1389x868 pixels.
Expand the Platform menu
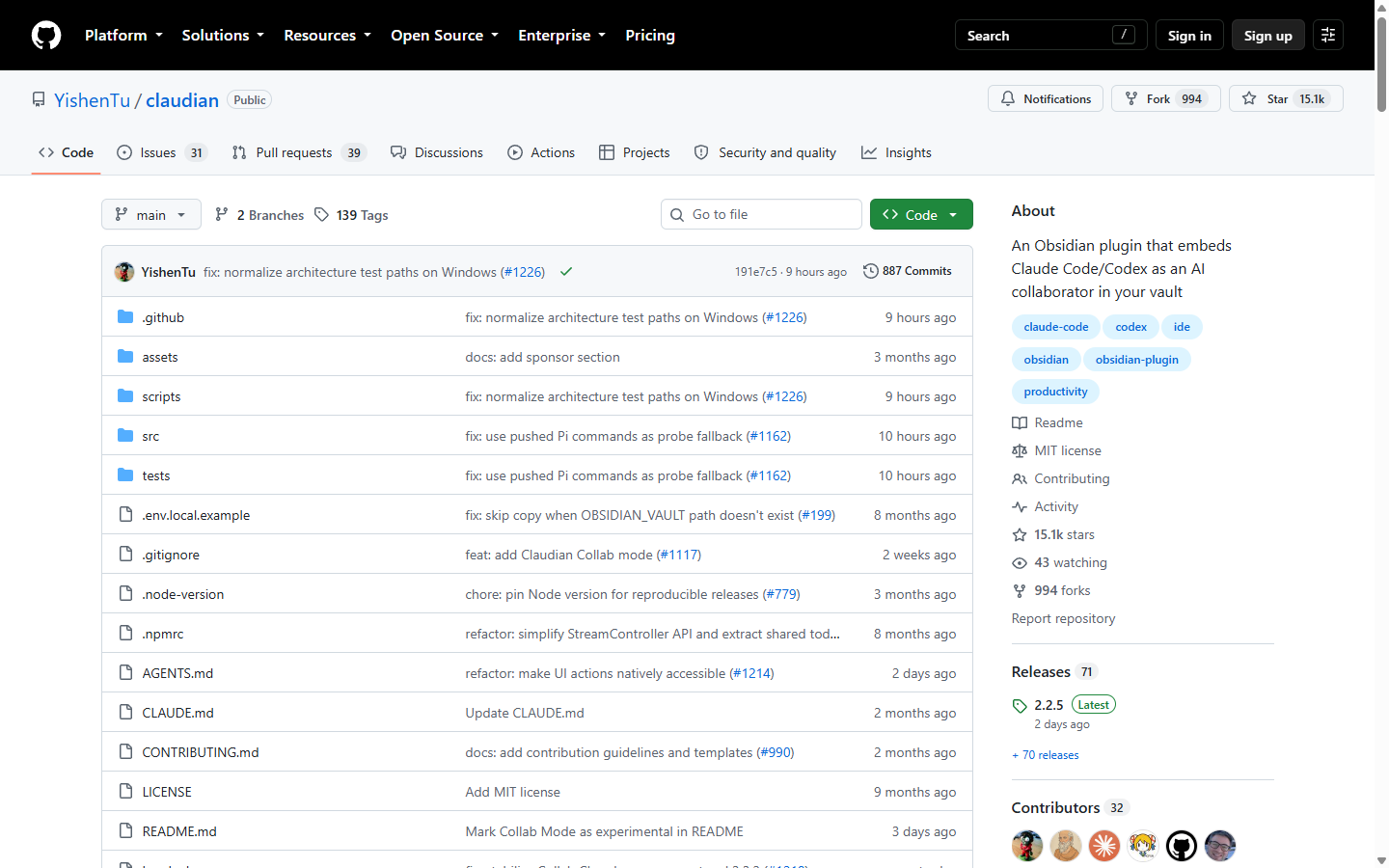coord(123,35)
